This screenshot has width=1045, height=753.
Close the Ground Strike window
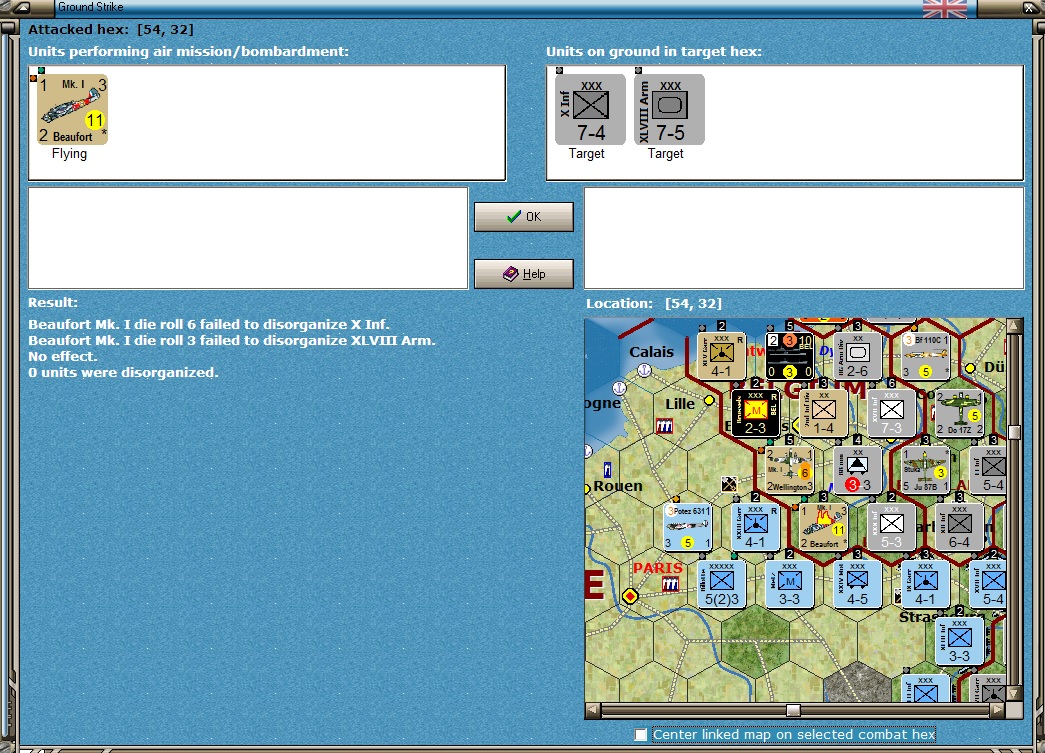(1030, 7)
